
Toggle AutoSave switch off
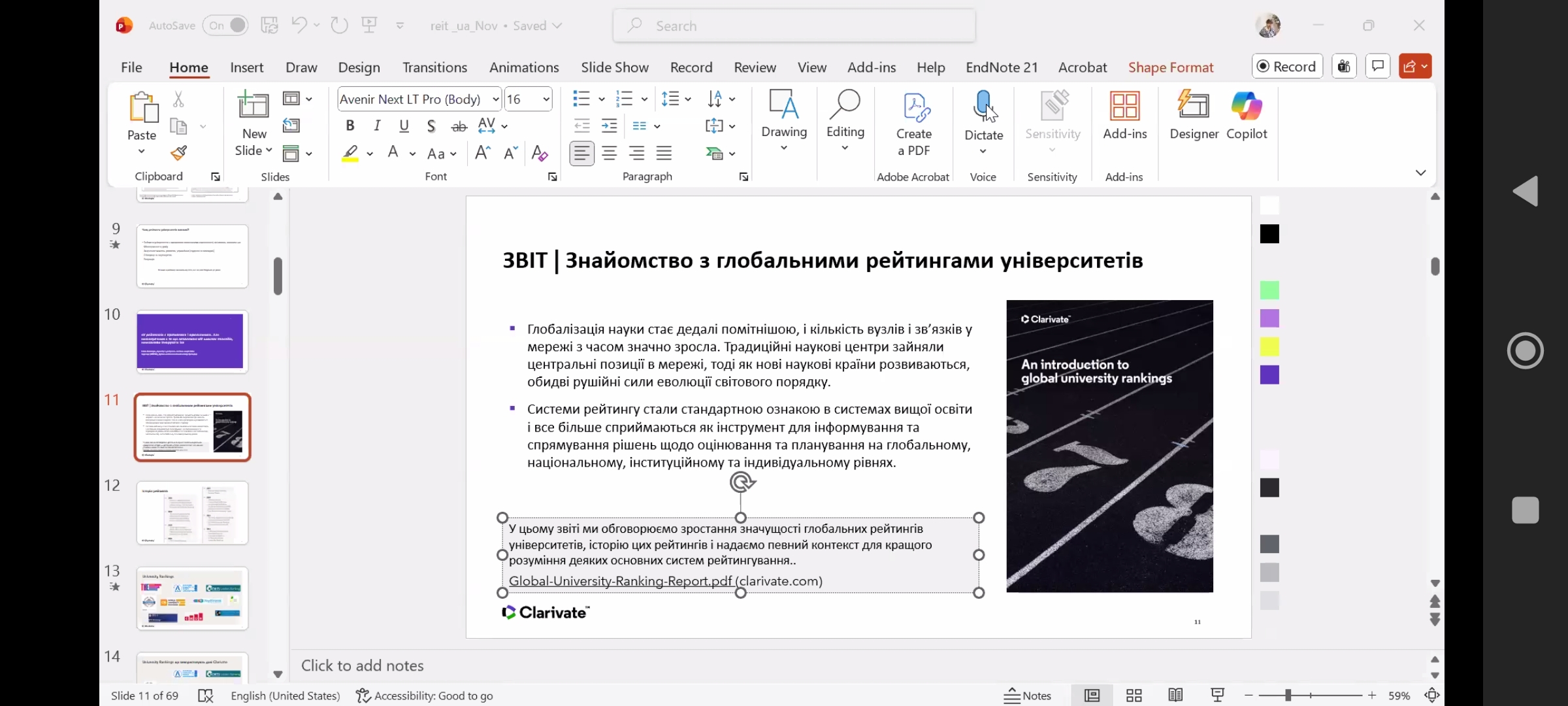tap(225, 25)
